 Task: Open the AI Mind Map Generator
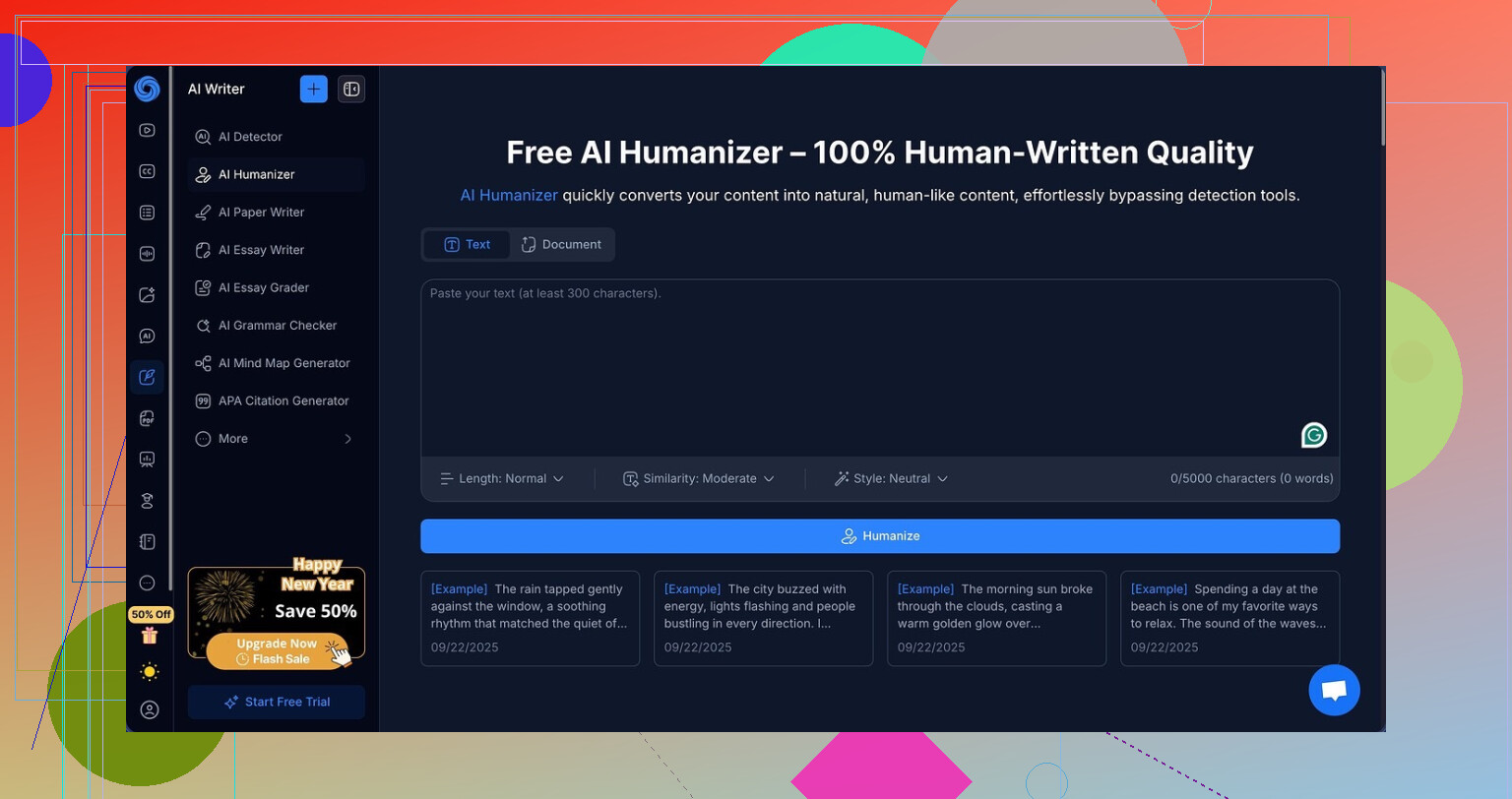pyautogui.click(x=283, y=363)
